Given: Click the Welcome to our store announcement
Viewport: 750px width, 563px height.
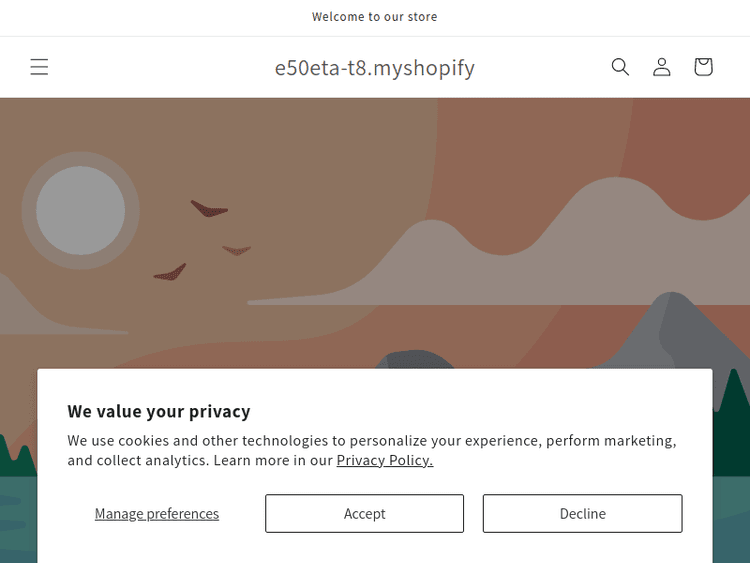Looking at the screenshot, I should (x=375, y=17).
